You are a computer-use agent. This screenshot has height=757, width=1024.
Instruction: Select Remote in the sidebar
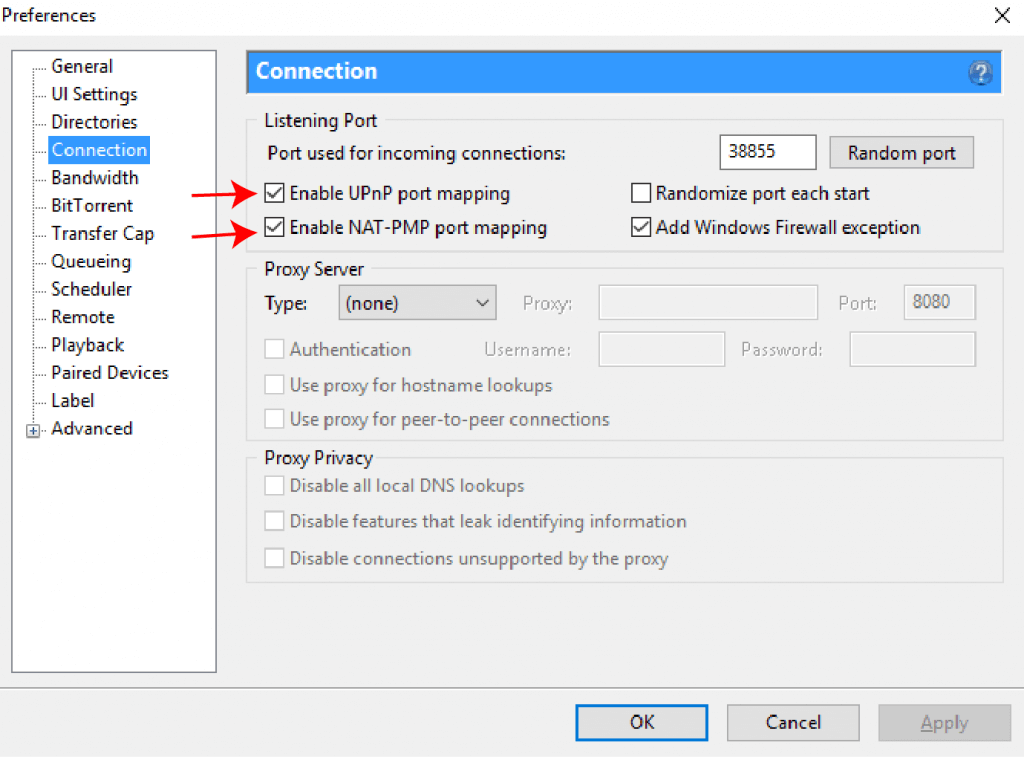[x=83, y=317]
